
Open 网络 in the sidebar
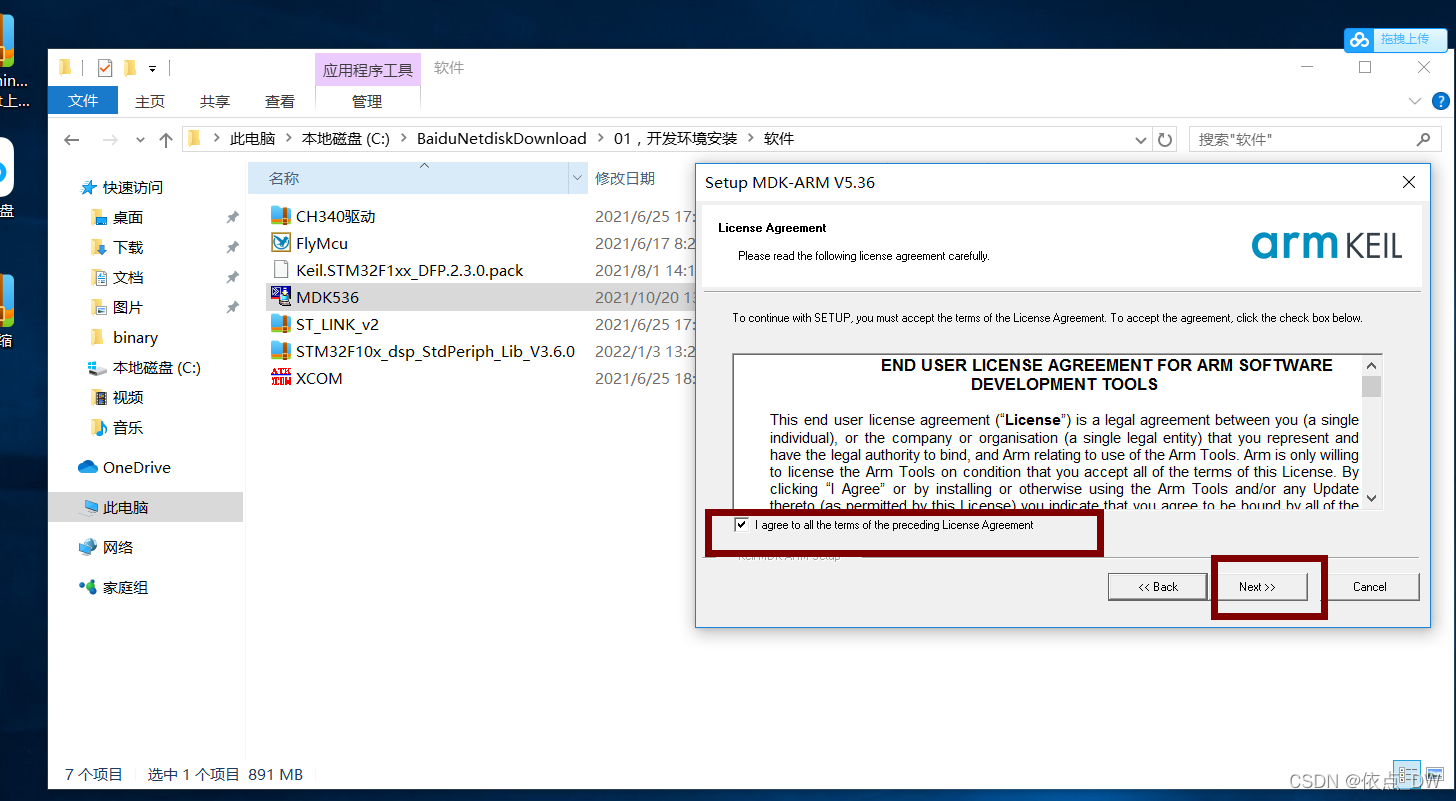(118, 547)
